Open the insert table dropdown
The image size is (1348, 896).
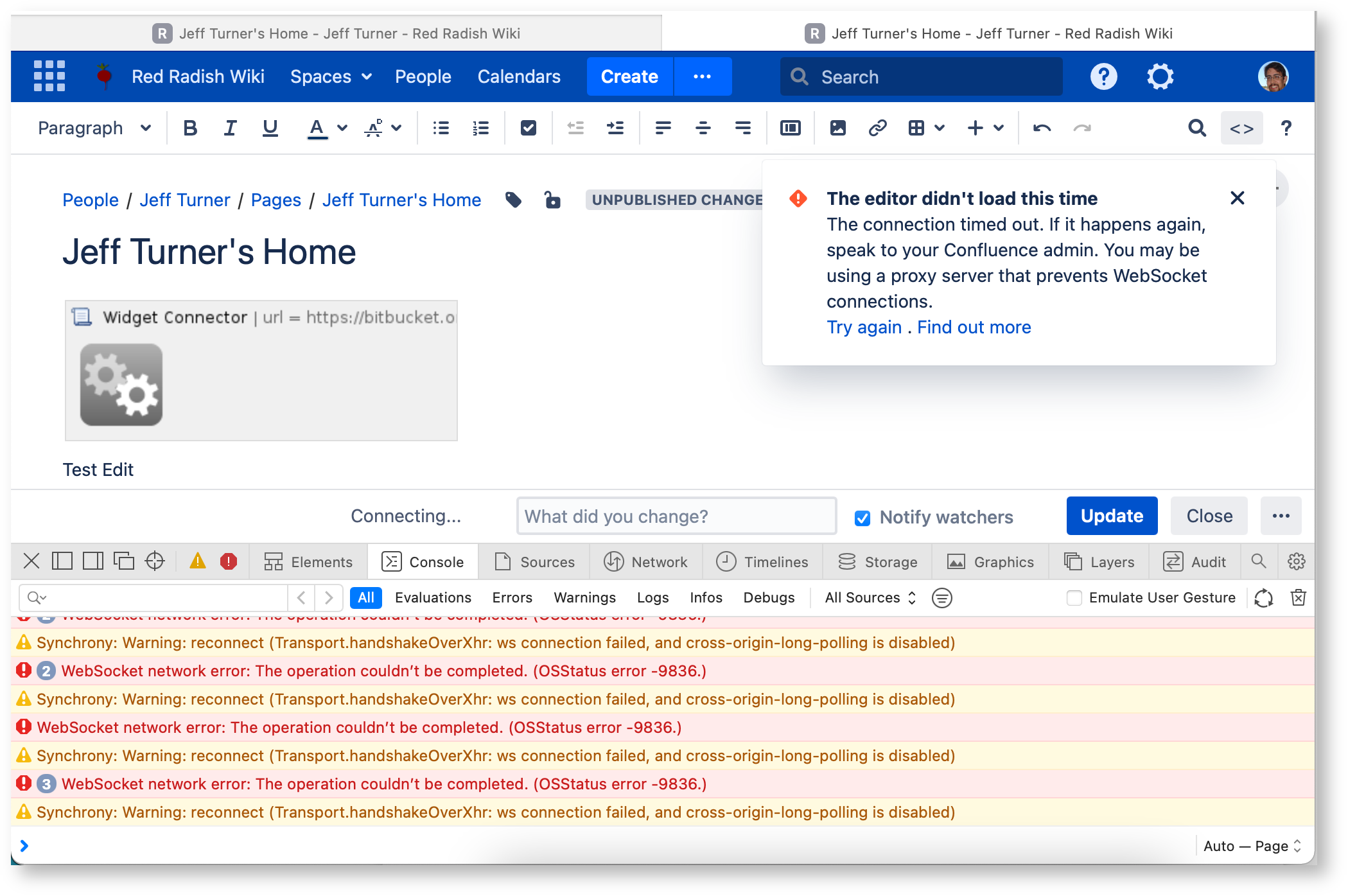925,128
